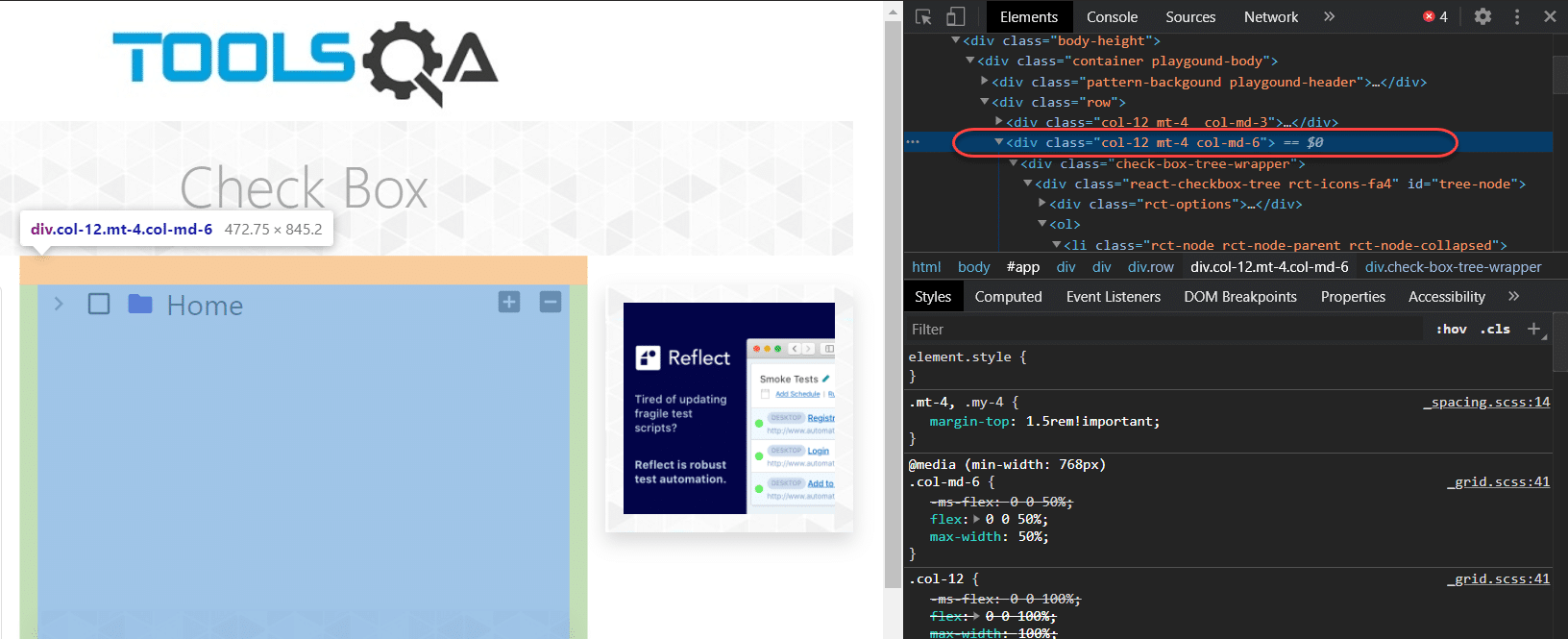1568x639 pixels.
Task: Toggle the device toolbar icon
Action: 955,16
